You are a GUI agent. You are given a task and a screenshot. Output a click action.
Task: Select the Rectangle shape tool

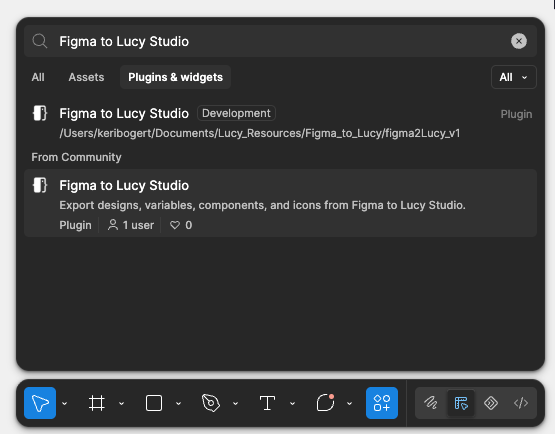tap(154, 403)
